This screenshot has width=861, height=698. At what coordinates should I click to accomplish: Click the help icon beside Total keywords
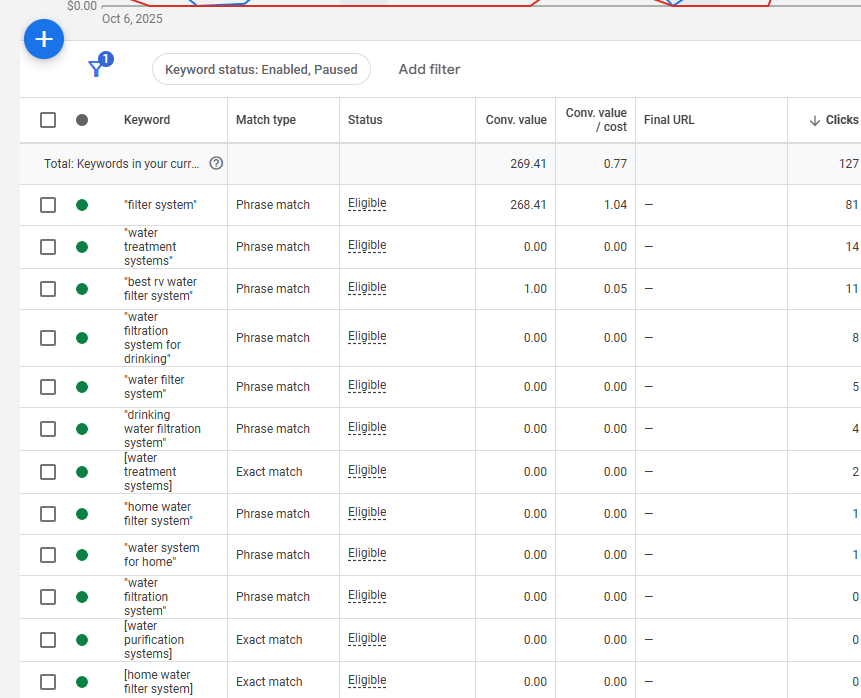(216, 163)
